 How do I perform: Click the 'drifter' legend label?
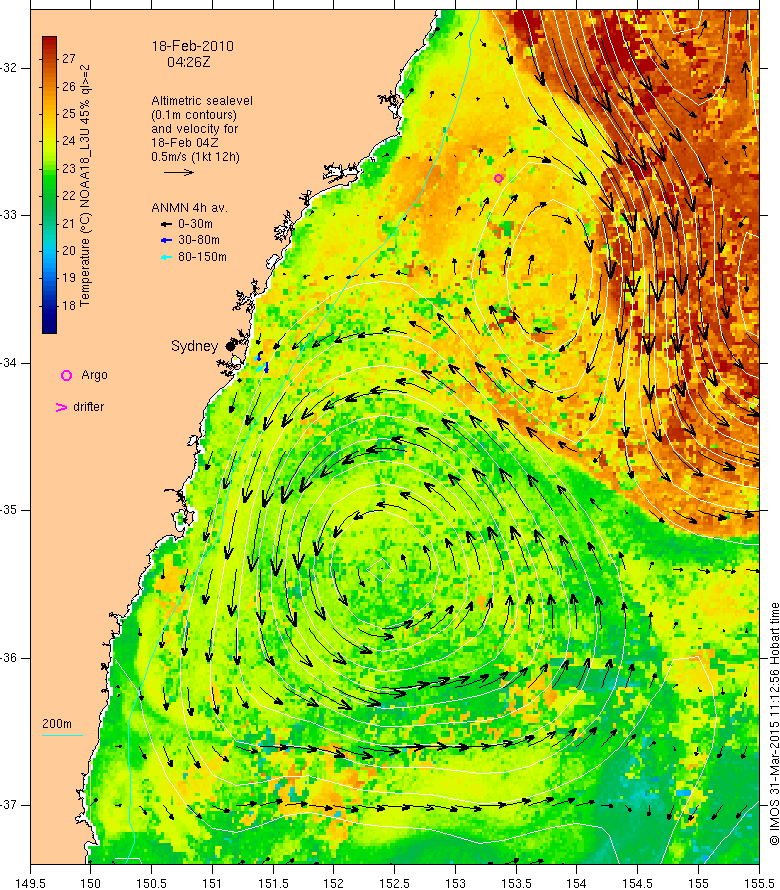(x=89, y=407)
